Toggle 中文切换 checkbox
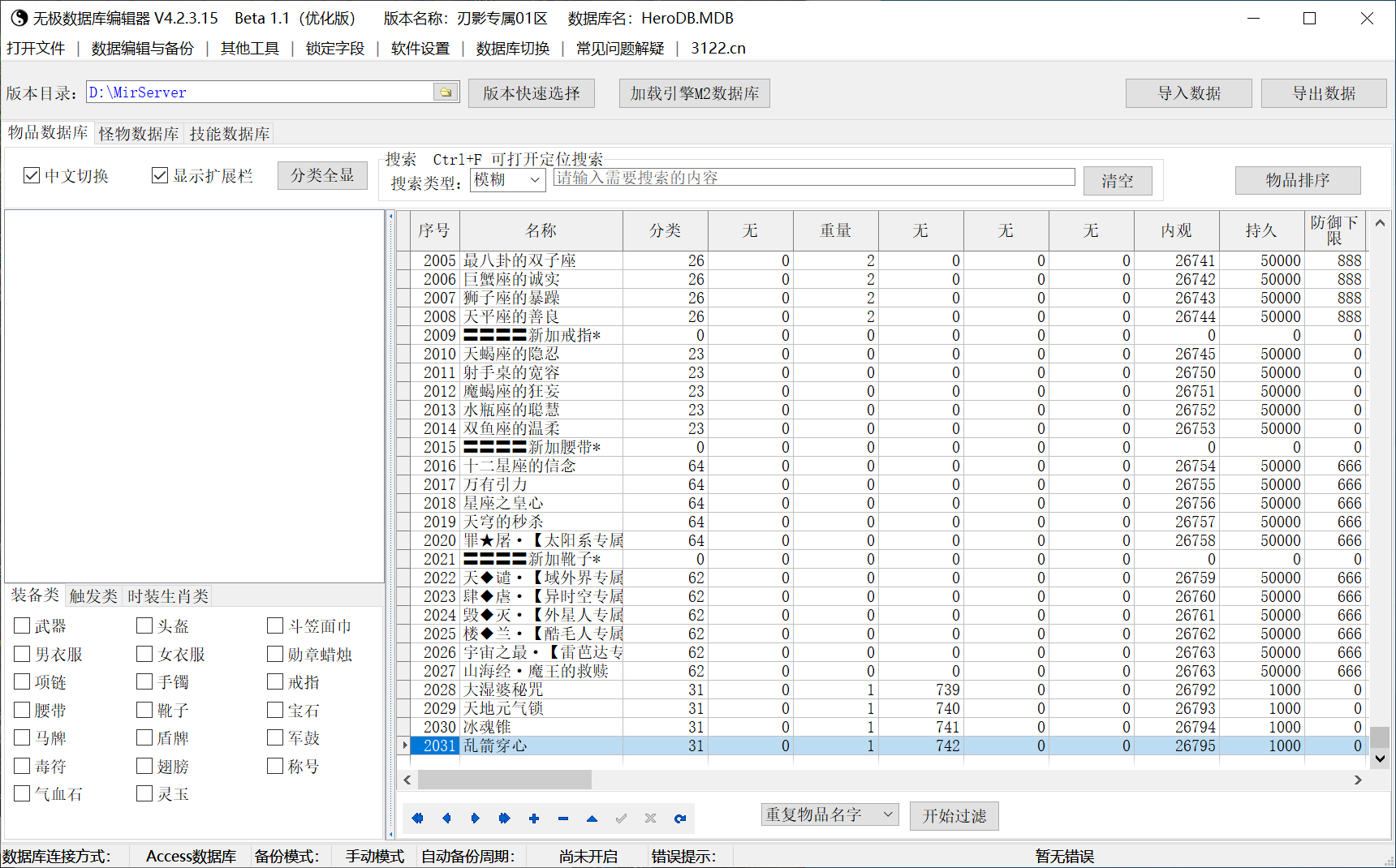Viewport: 1396px width, 868px height. [32, 175]
